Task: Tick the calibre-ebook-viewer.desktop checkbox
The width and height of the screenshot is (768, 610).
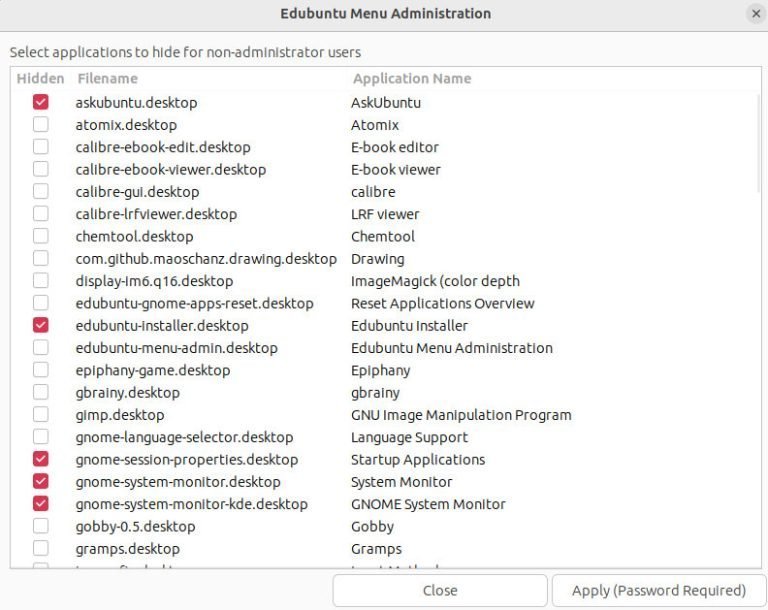Action: click(41, 169)
